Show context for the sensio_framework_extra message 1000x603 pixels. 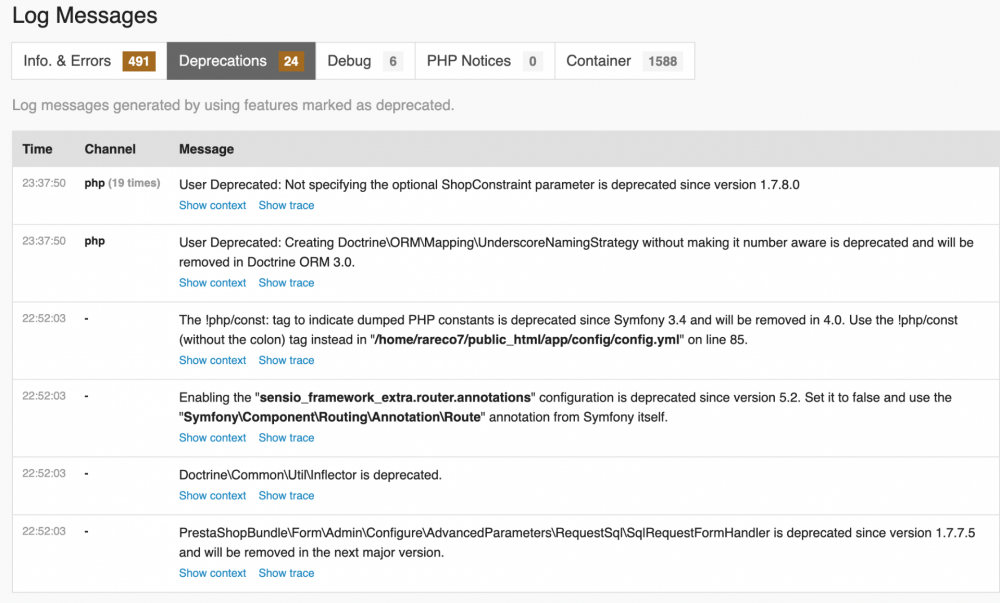pyautogui.click(x=212, y=438)
